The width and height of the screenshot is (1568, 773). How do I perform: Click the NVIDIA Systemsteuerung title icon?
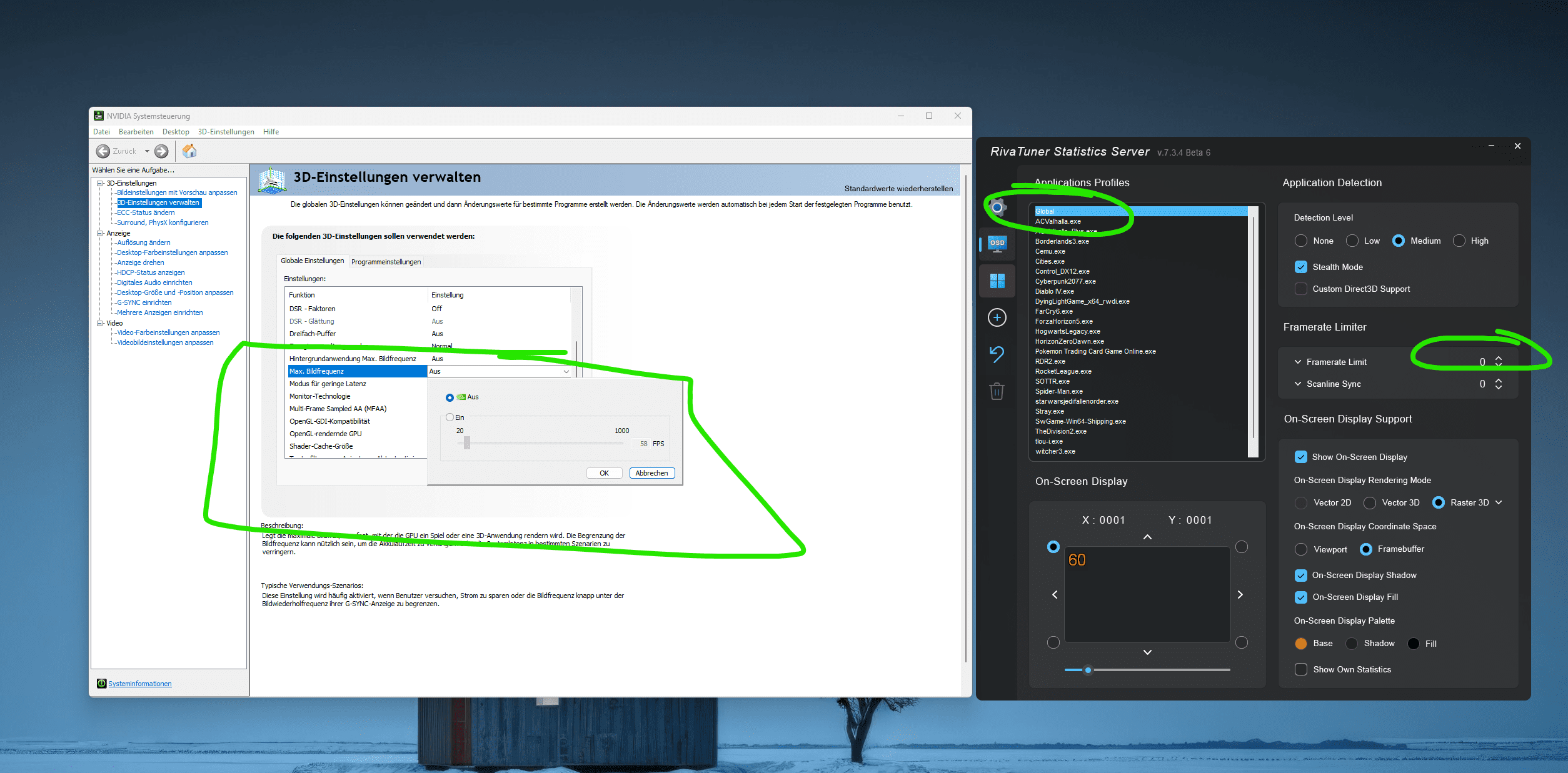pyautogui.click(x=99, y=116)
